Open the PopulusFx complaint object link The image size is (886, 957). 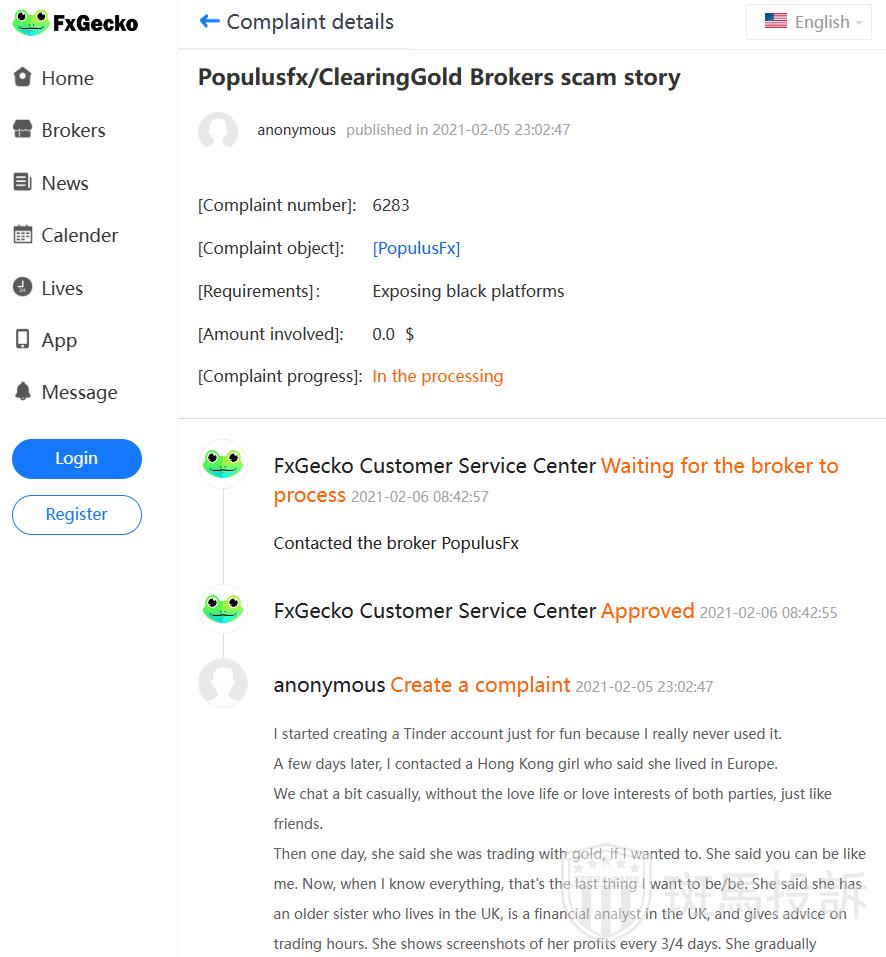pos(416,248)
